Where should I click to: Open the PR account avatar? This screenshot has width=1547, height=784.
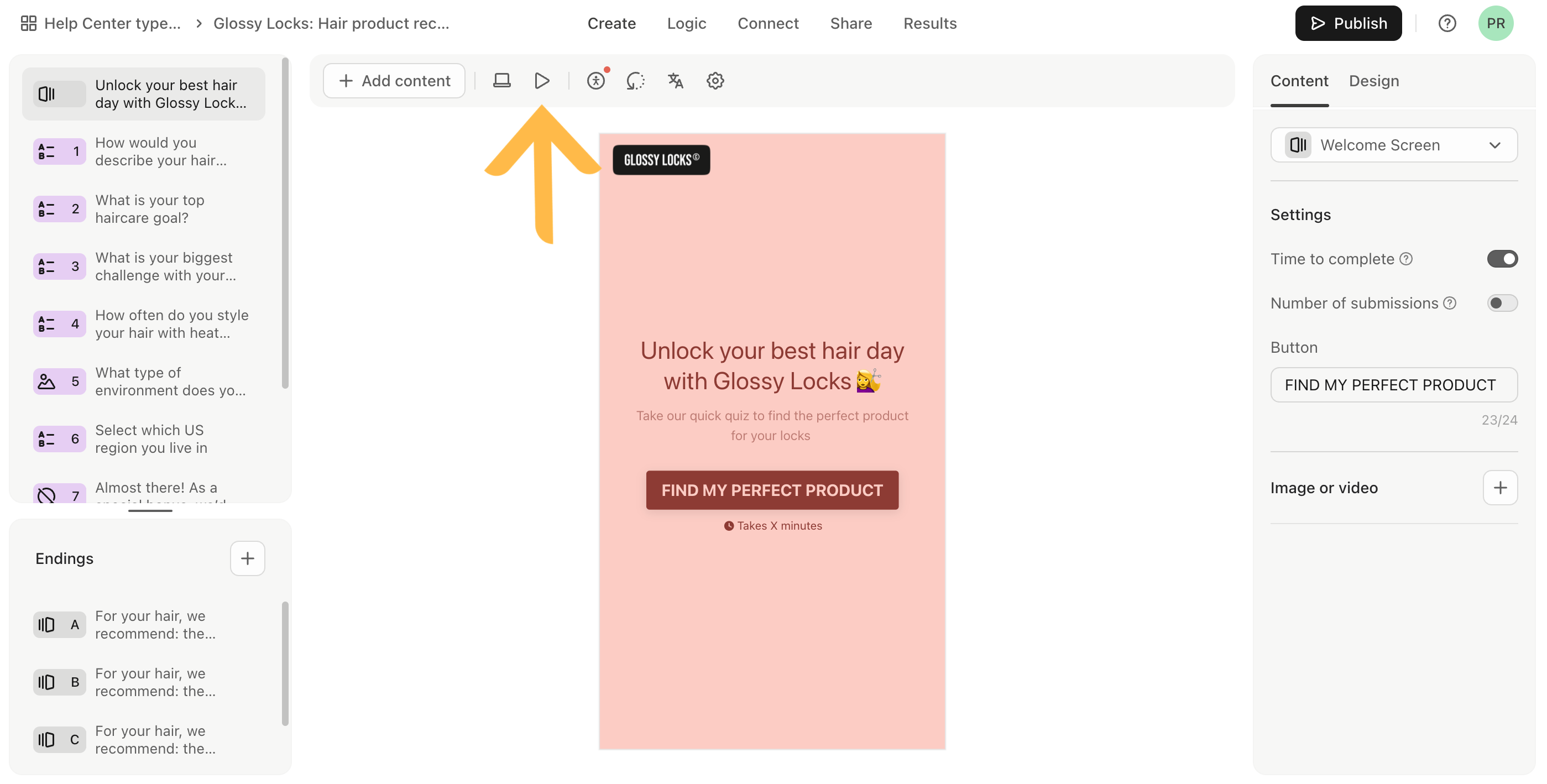point(1496,23)
